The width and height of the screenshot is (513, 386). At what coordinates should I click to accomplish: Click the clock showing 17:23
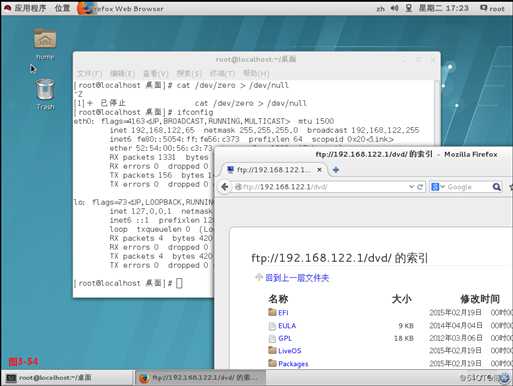point(444,8)
